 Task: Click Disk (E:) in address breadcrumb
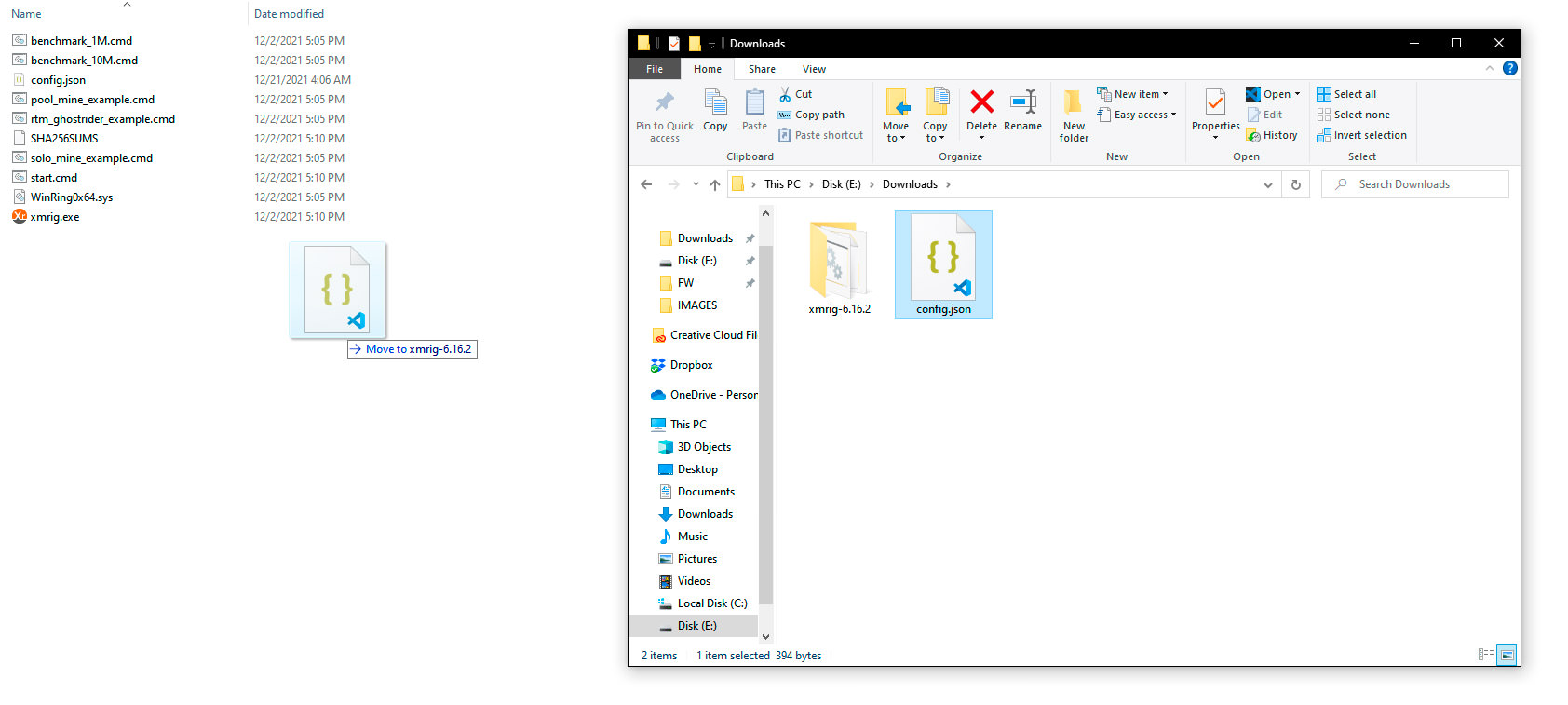tap(841, 184)
